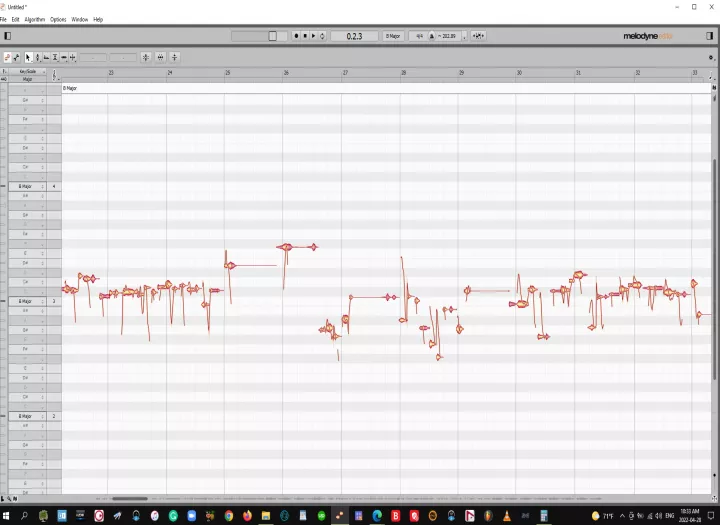Open the Options menu
720x525 pixels.
58,19
